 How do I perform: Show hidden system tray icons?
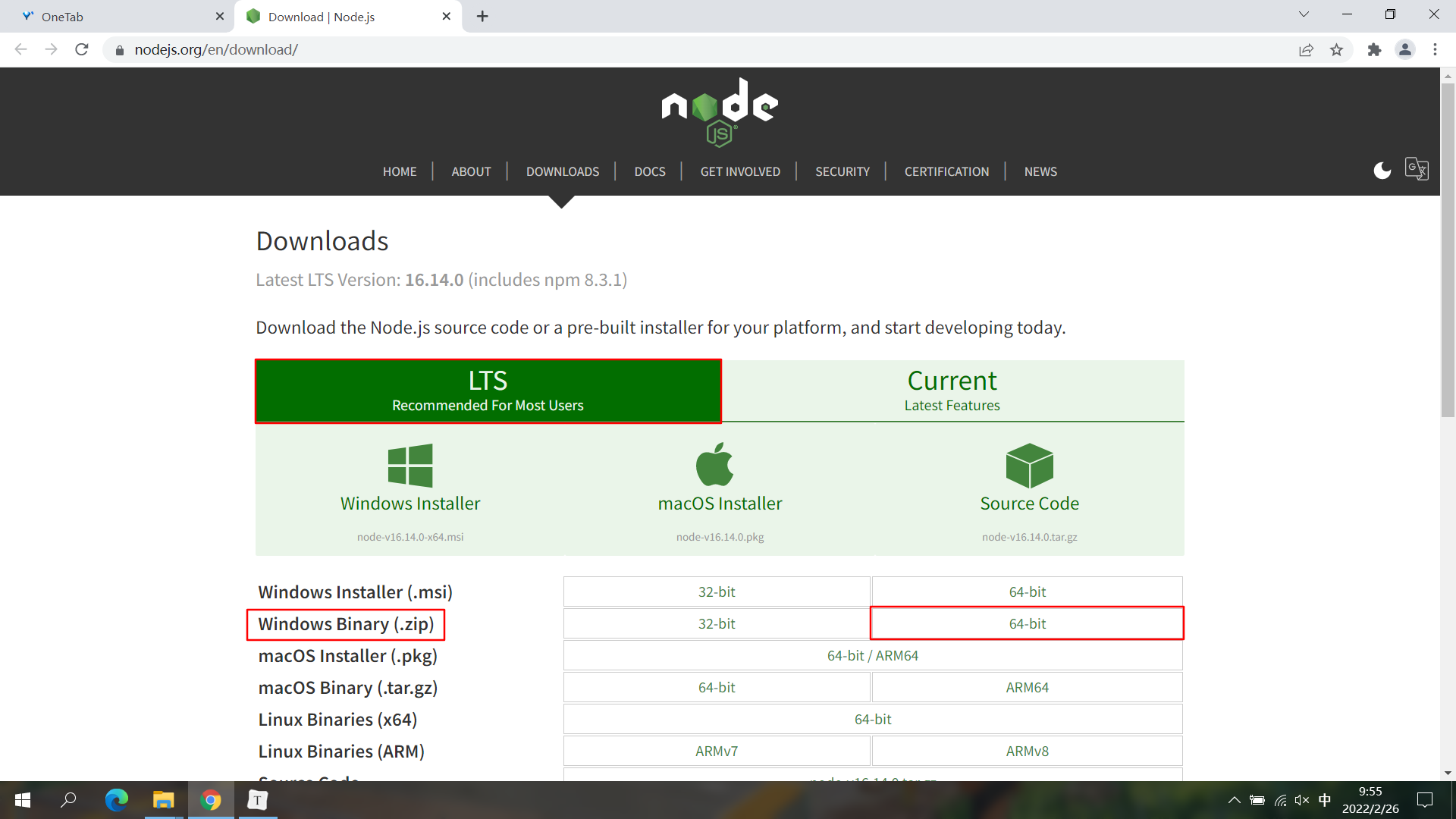(x=1234, y=800)
